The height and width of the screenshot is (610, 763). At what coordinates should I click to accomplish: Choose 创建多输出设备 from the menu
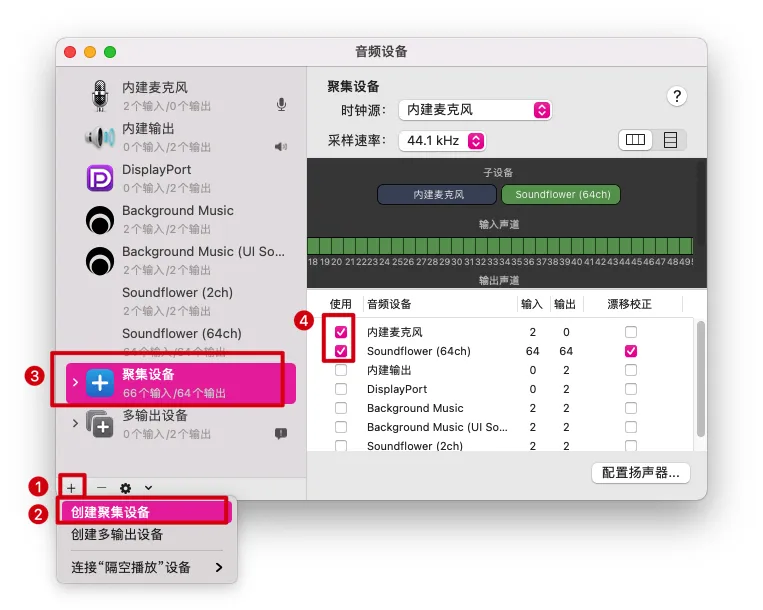click(x=117, y=535)
